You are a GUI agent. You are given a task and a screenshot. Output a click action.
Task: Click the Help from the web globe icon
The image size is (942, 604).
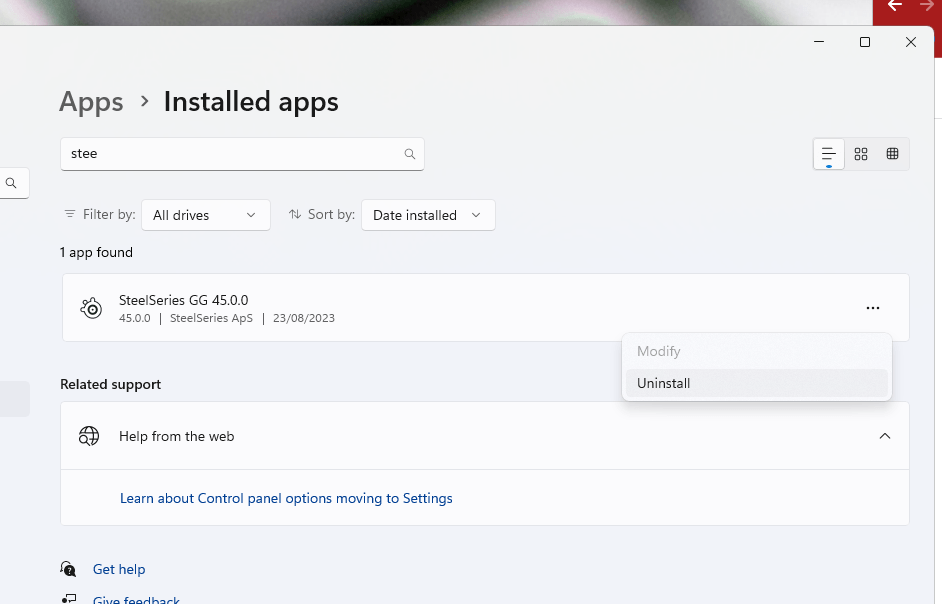click(89, 436)
